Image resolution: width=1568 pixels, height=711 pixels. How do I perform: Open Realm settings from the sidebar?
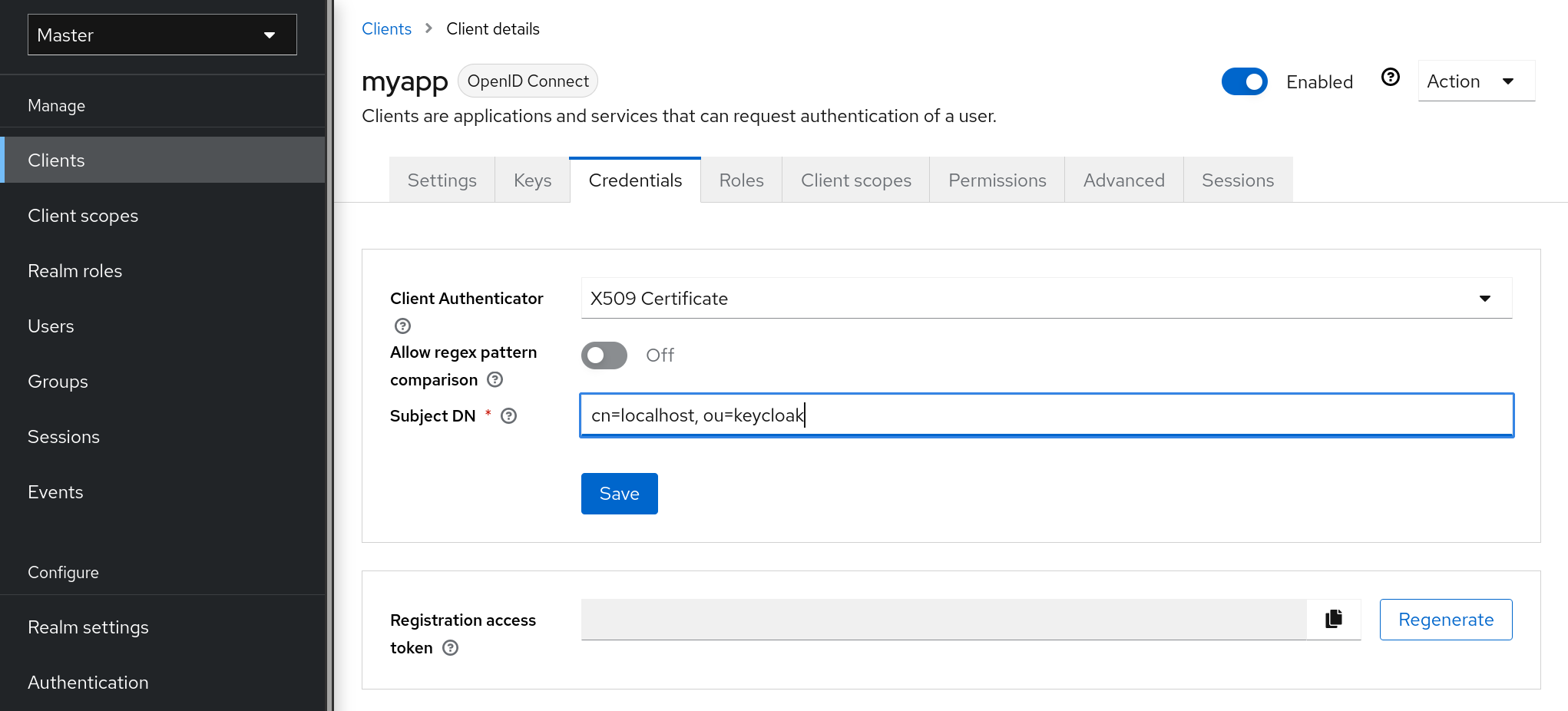pos(88,627)
